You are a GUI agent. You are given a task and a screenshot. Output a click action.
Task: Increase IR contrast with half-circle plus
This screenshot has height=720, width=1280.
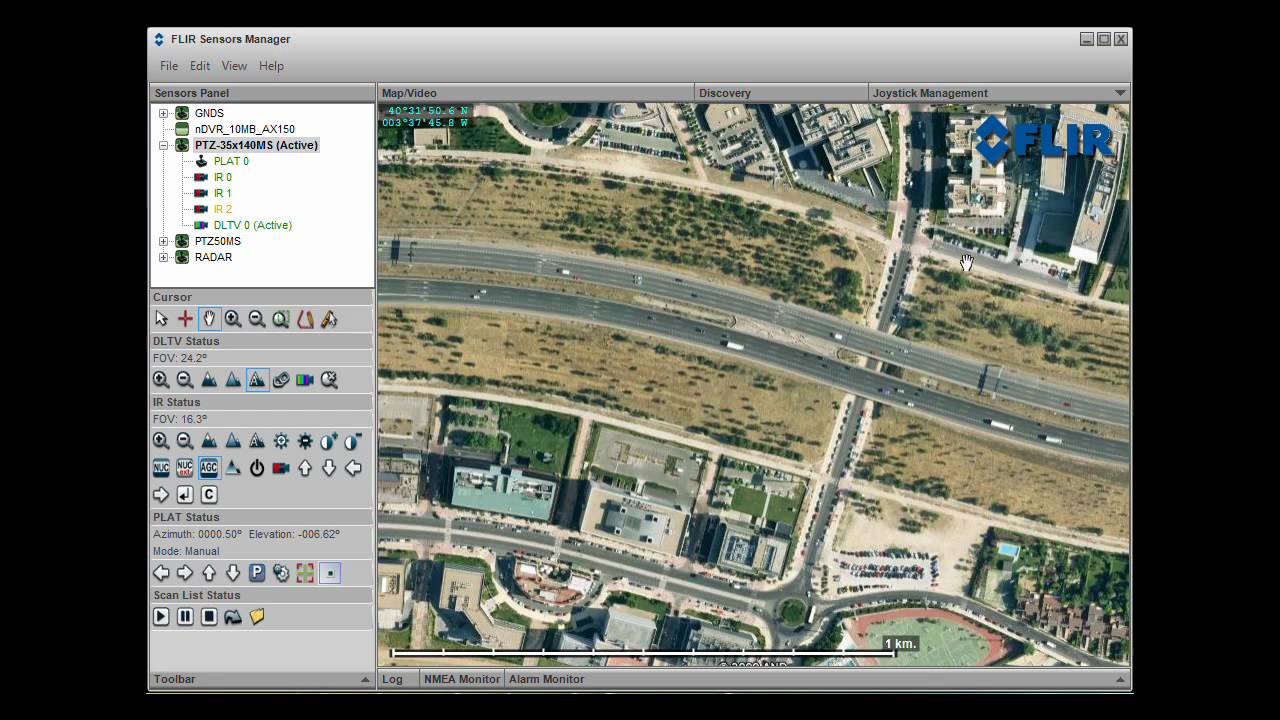(x=329, y=441)
